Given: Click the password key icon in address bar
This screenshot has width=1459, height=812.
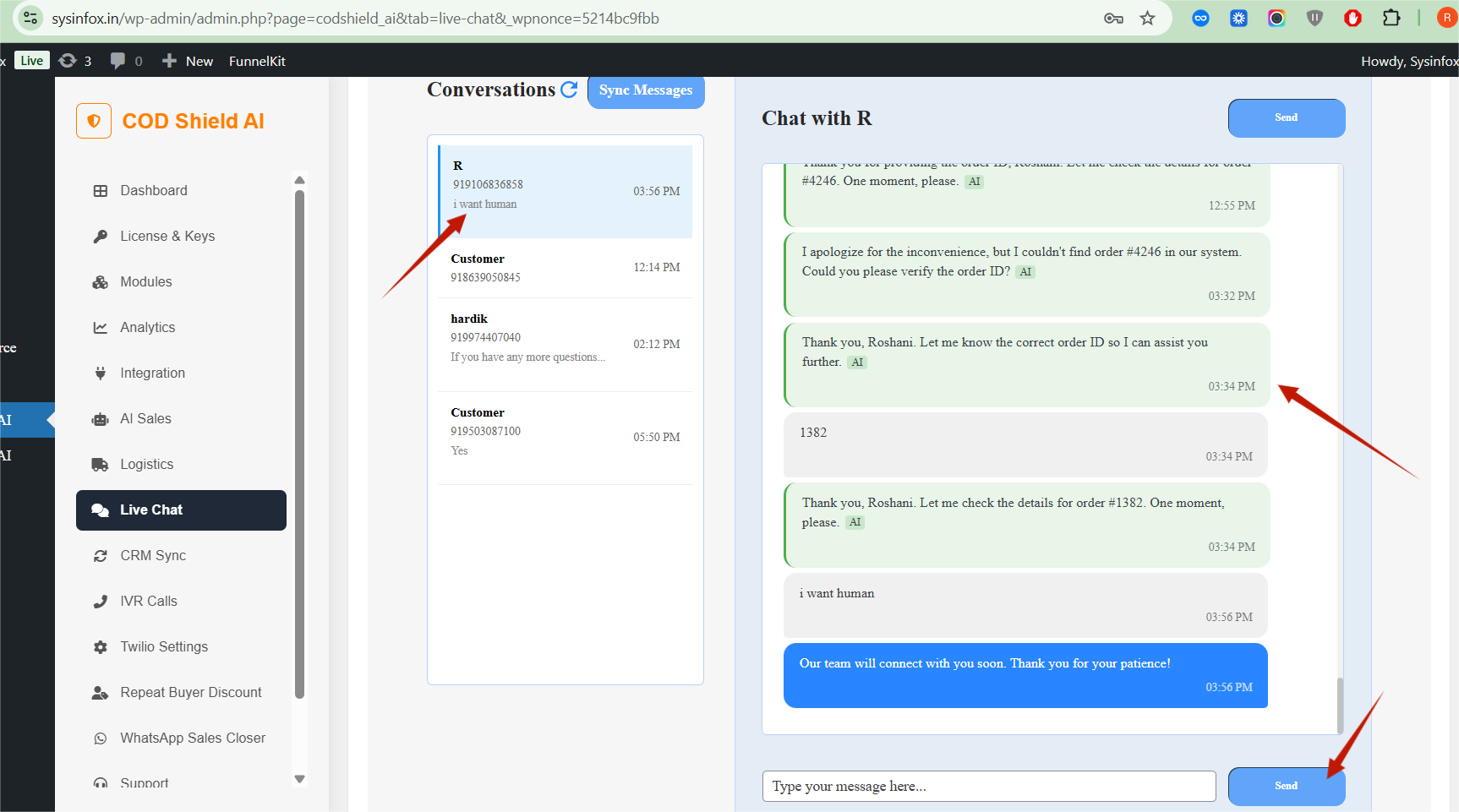Looking at the screenshot, I should point(1113,19).
